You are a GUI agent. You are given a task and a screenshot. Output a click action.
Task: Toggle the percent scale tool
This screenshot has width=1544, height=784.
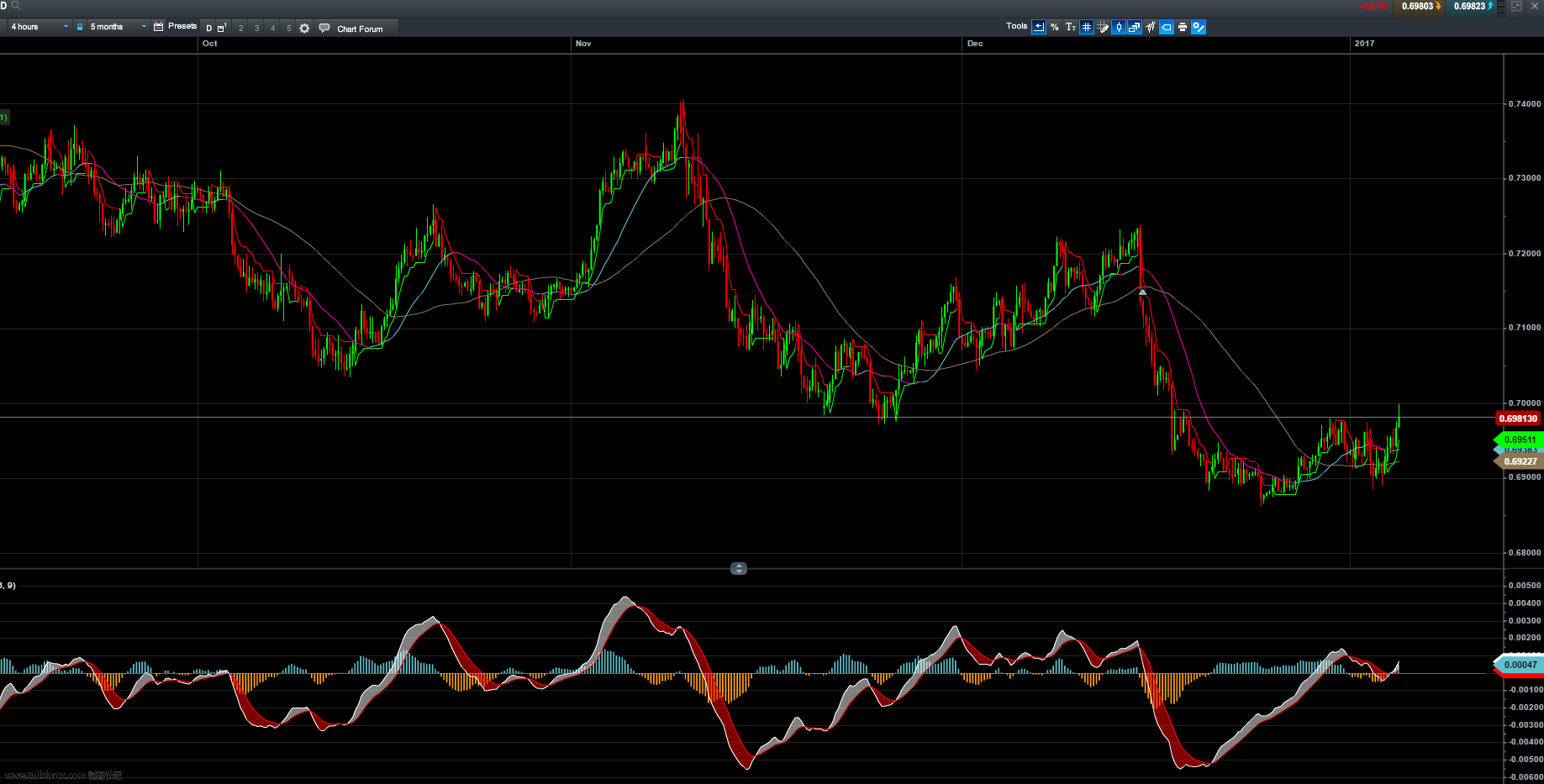click(1055, 27)
